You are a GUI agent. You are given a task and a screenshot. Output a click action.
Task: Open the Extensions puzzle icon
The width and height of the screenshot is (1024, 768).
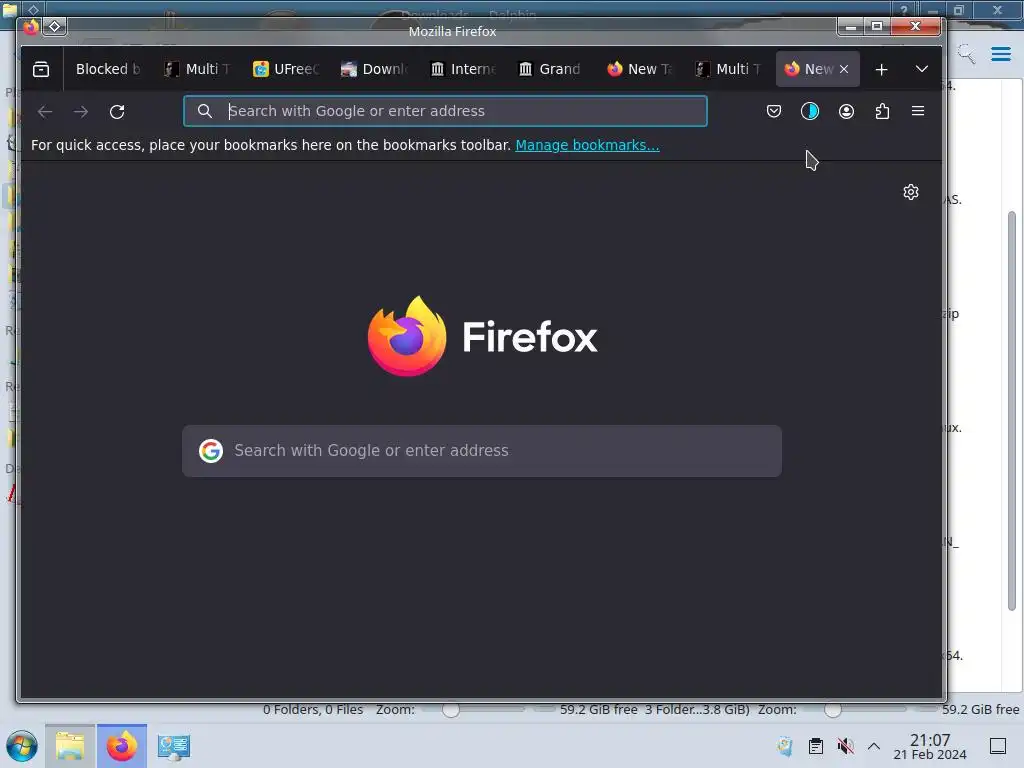click(x=882, y=111)
